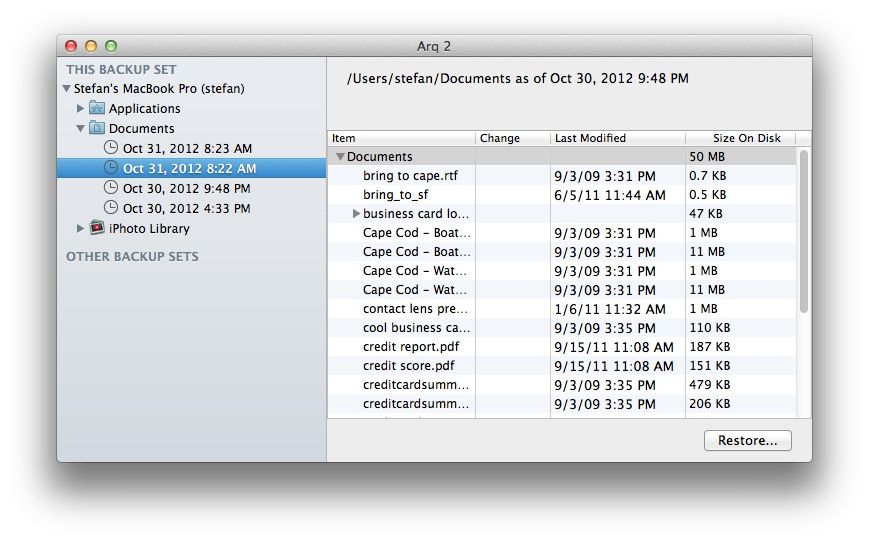The height and width of the screenshot is (541, 869).
Task: Minimize the Arq 2 window
Action: click(x=91, y=46)
